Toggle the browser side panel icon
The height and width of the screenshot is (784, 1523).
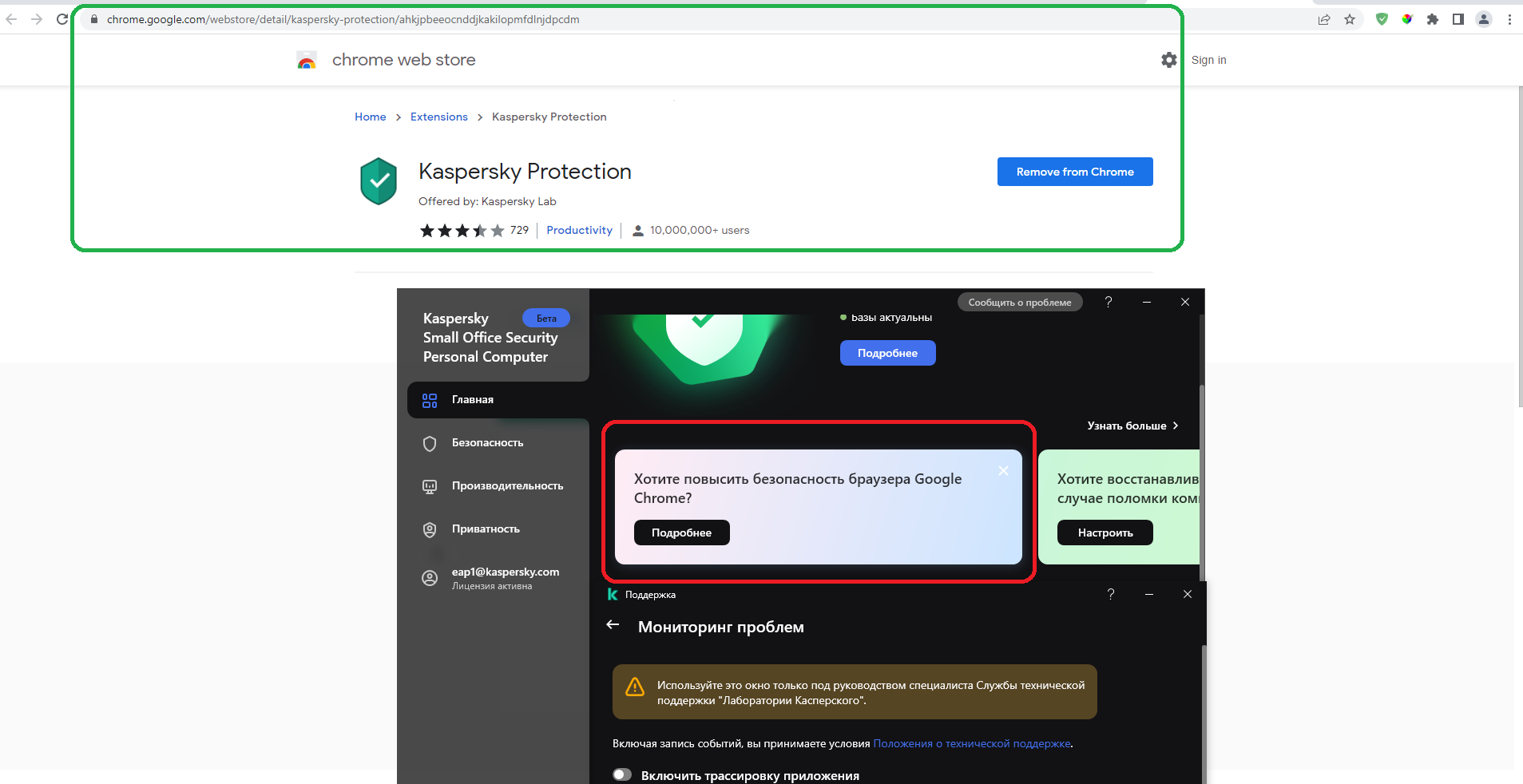1458,19
